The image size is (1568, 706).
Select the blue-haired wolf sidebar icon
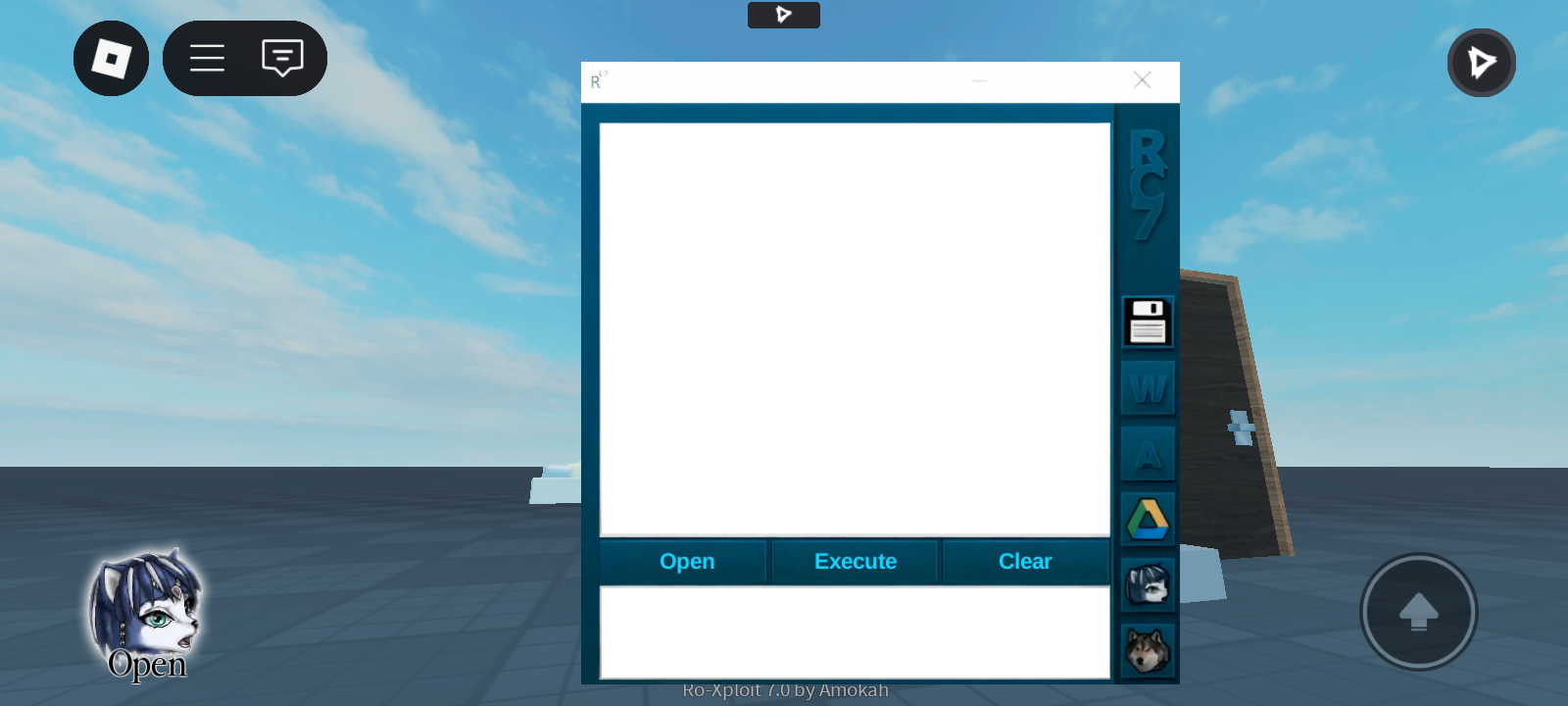[1148, 585]
